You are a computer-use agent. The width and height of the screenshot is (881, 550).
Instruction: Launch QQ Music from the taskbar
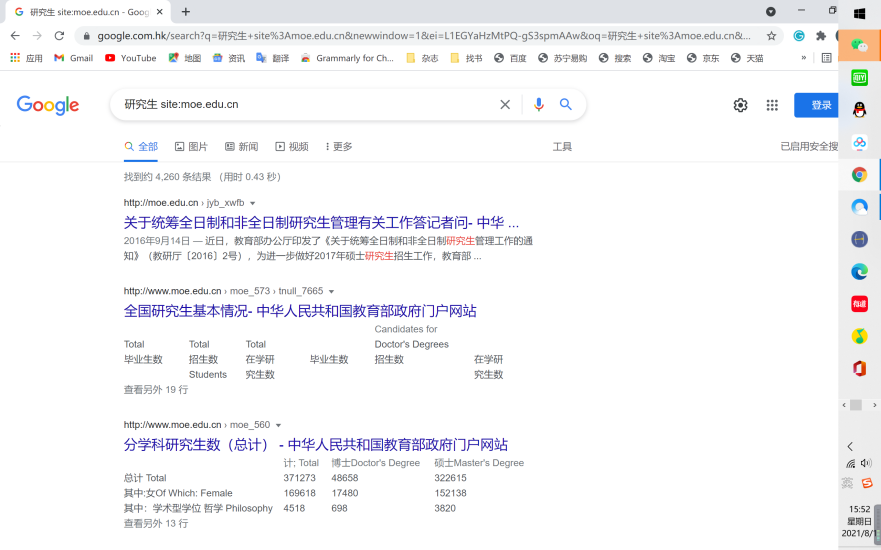(x=859, y=336)
